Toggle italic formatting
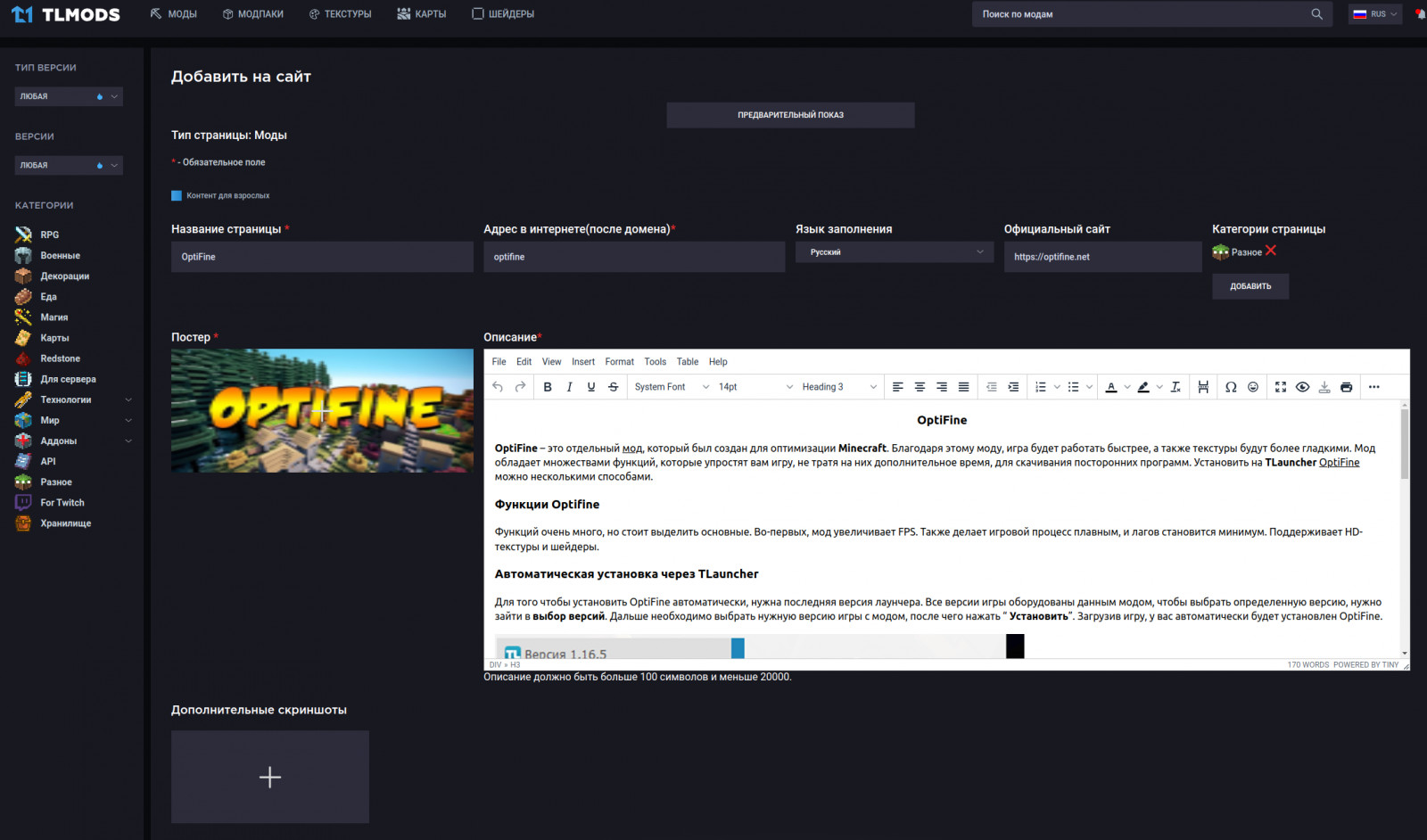 tap(569, 387)
